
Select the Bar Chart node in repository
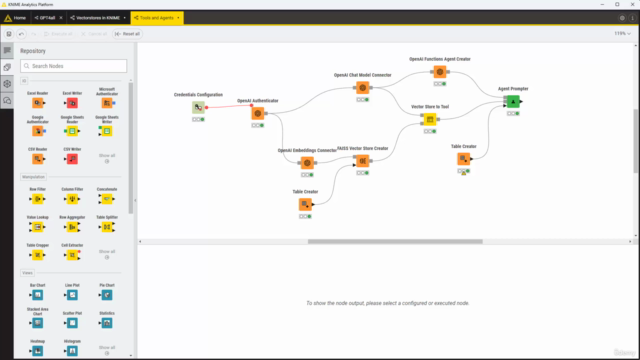tap(38, 295)
